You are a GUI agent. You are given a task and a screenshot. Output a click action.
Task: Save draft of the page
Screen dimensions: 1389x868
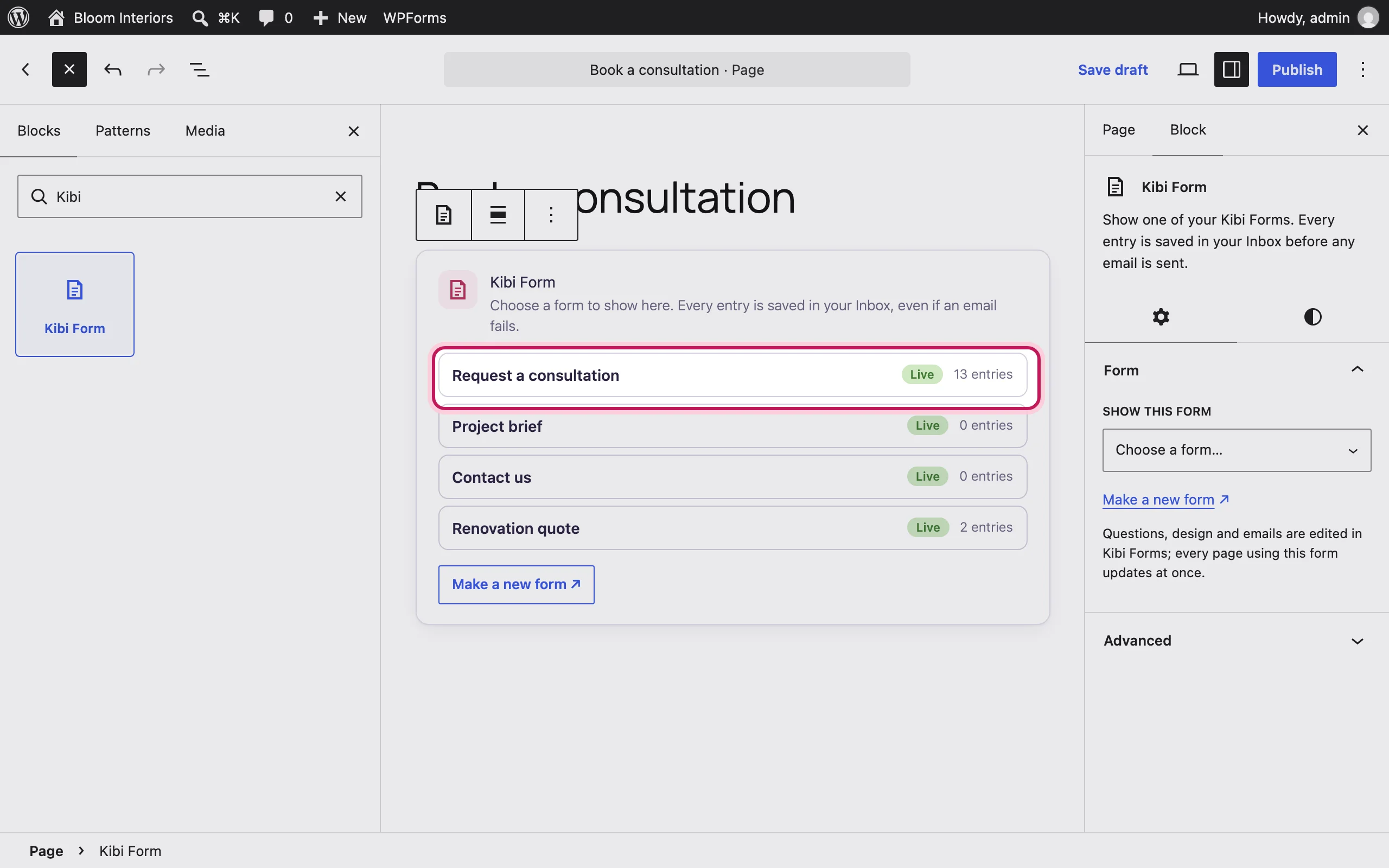[x=1112, y=69]
